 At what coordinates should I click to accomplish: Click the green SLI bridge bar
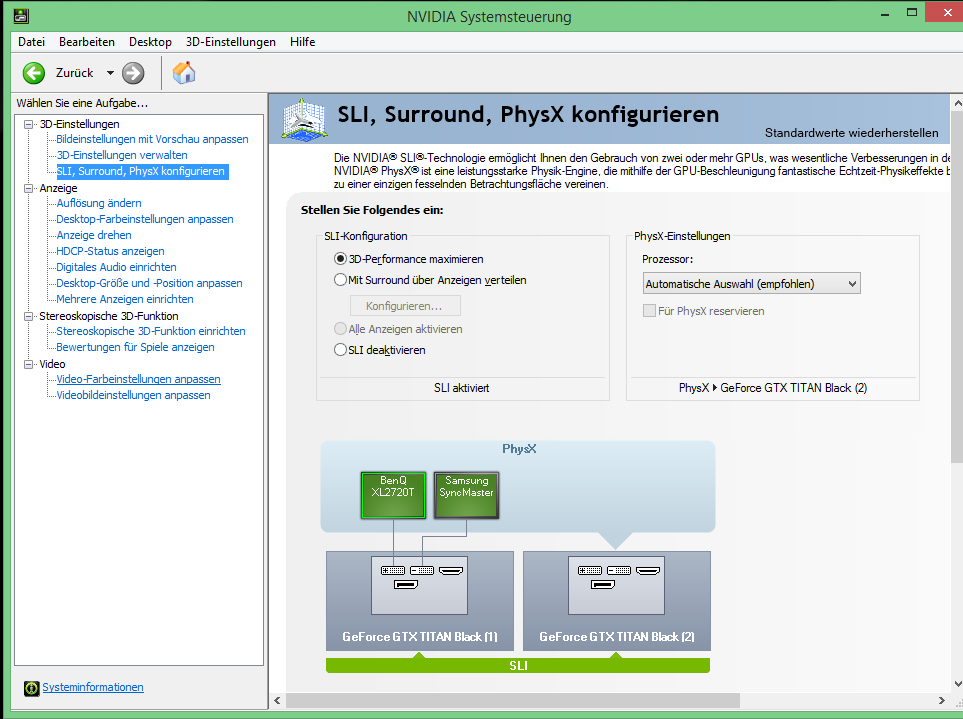(x=518, y=666)
